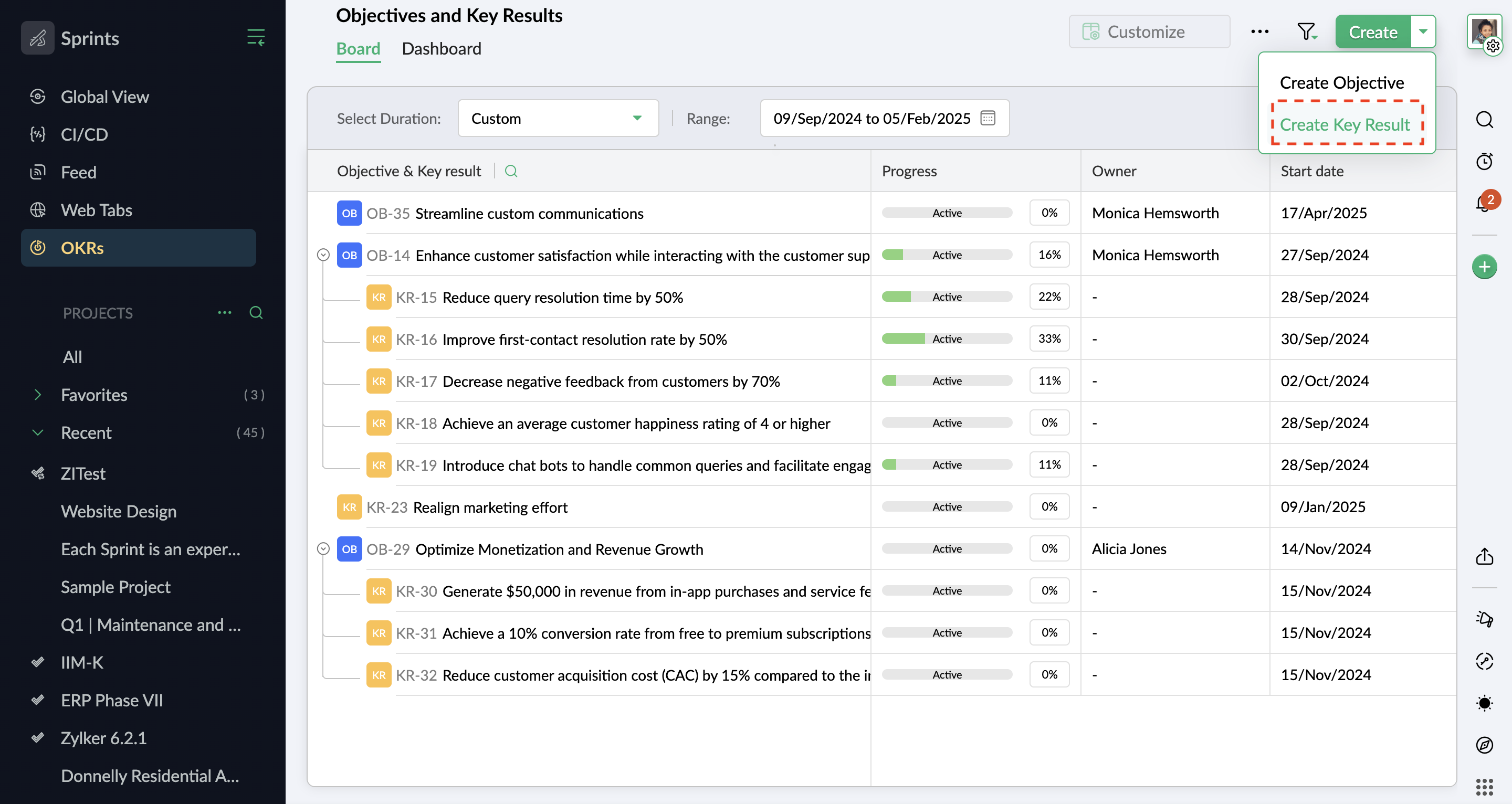Screen dimensions: 1512x804
Task: Open the filter icon in header
Action: (x=1307, y=31)
